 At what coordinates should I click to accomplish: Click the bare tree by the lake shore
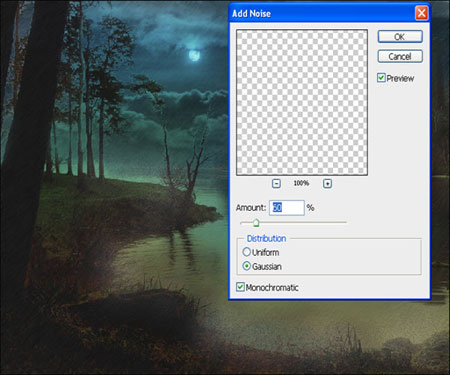click(187, 160)
